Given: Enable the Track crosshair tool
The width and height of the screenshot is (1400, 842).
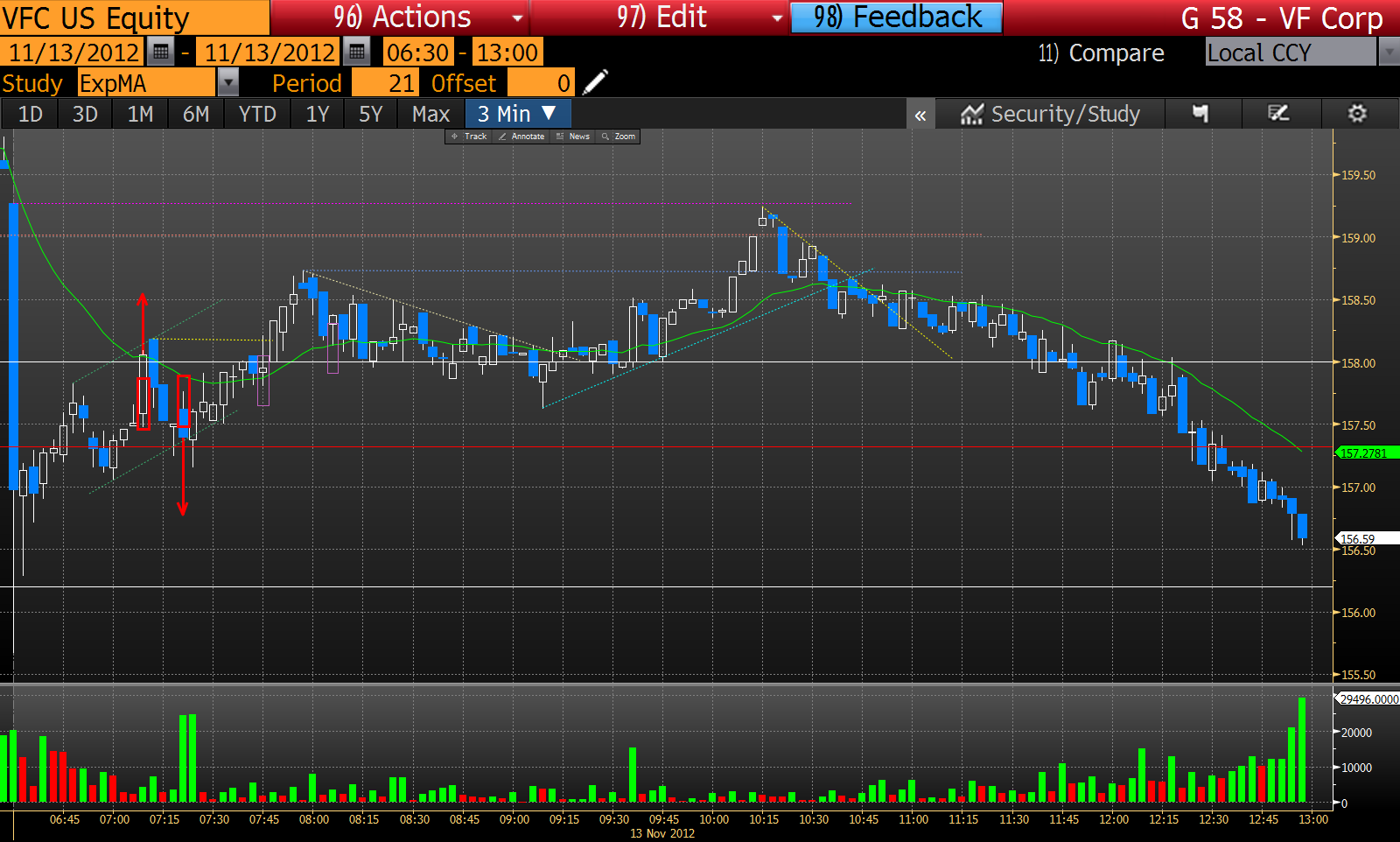Looking at the screenshot, I should click(x=469, y=137).
